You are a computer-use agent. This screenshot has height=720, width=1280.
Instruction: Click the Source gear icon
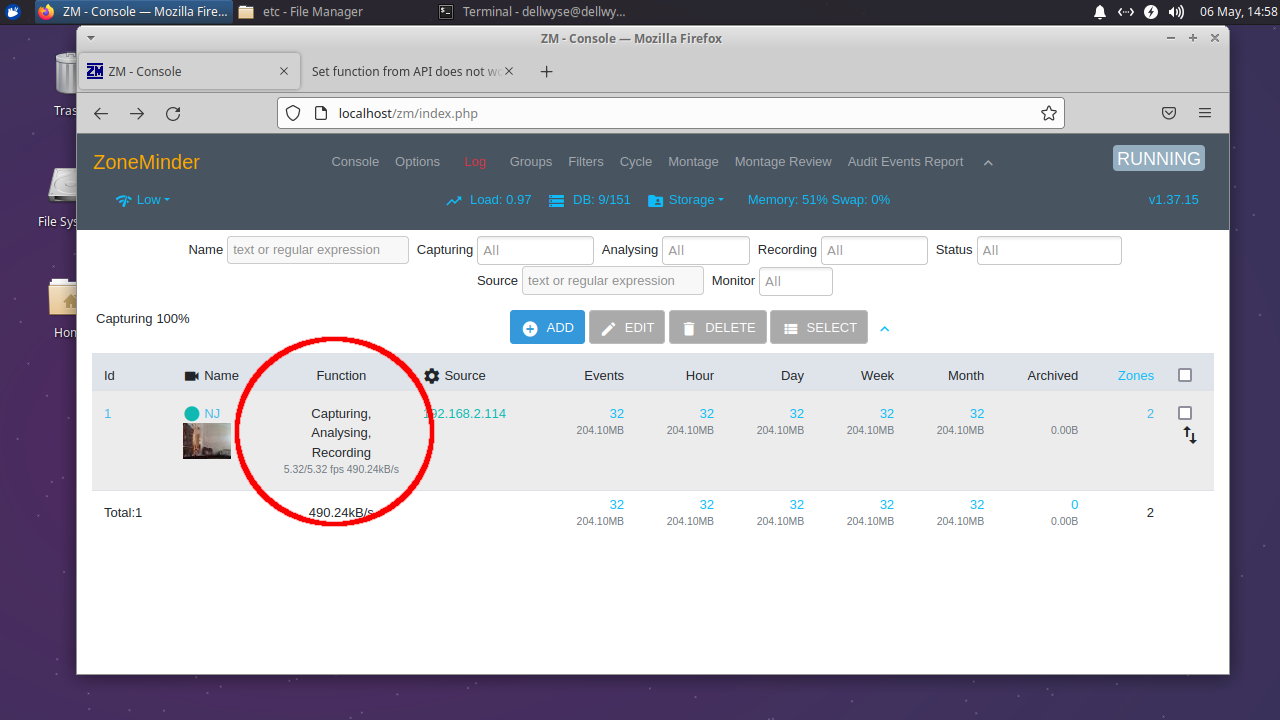(x=432, y=376)
